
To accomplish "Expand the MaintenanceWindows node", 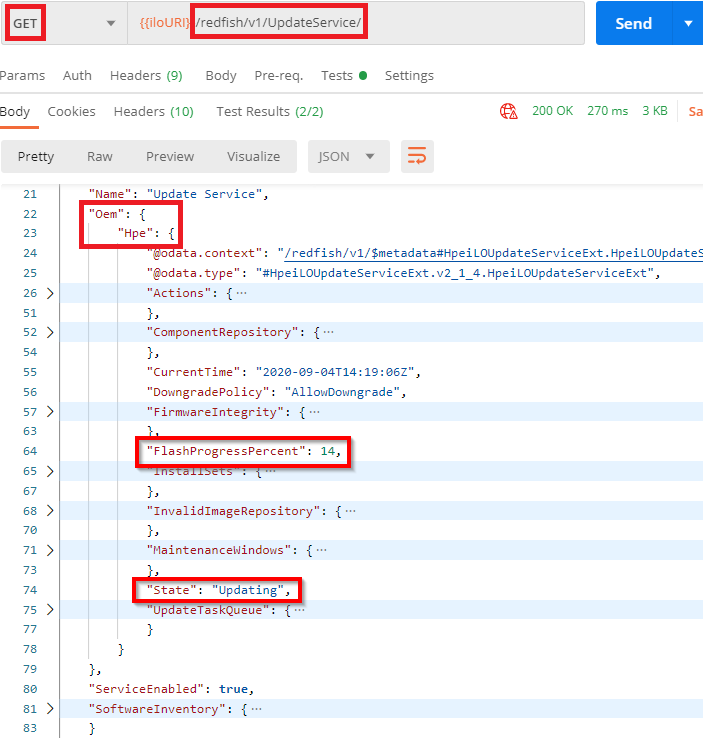I will click(x=50, y=550).
